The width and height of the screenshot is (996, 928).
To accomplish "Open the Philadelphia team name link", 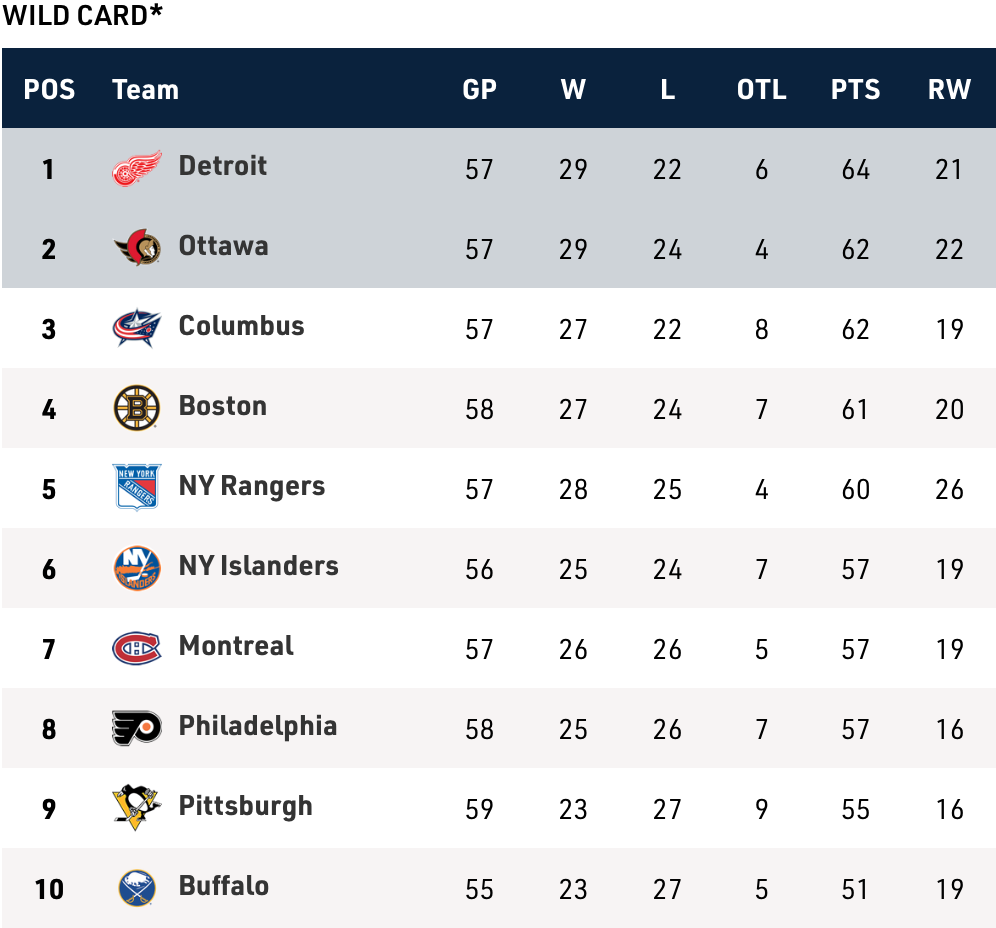I will point(257,725).
